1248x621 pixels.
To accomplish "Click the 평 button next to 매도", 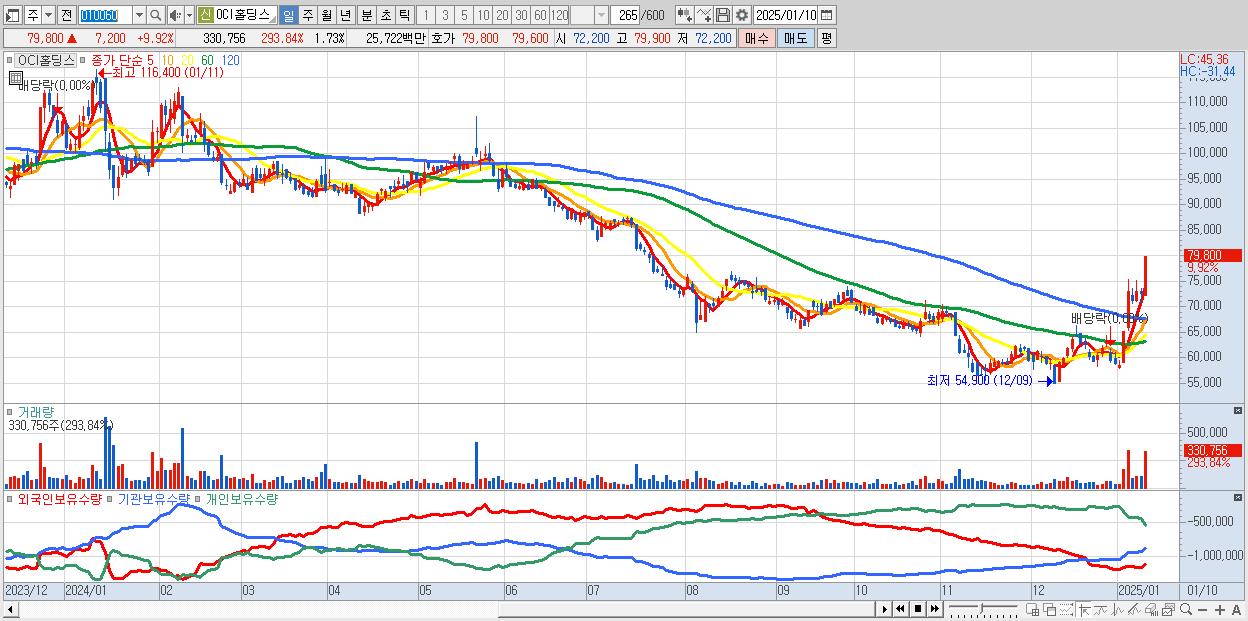I will 826,38.
